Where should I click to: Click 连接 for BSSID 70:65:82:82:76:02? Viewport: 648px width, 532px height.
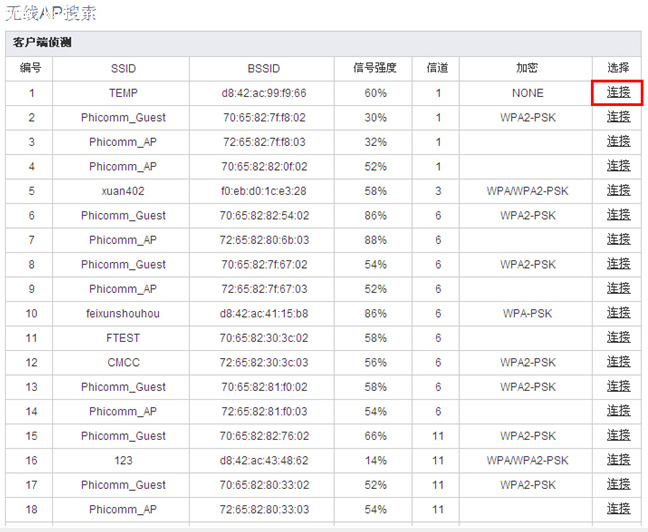click(618, 436)
